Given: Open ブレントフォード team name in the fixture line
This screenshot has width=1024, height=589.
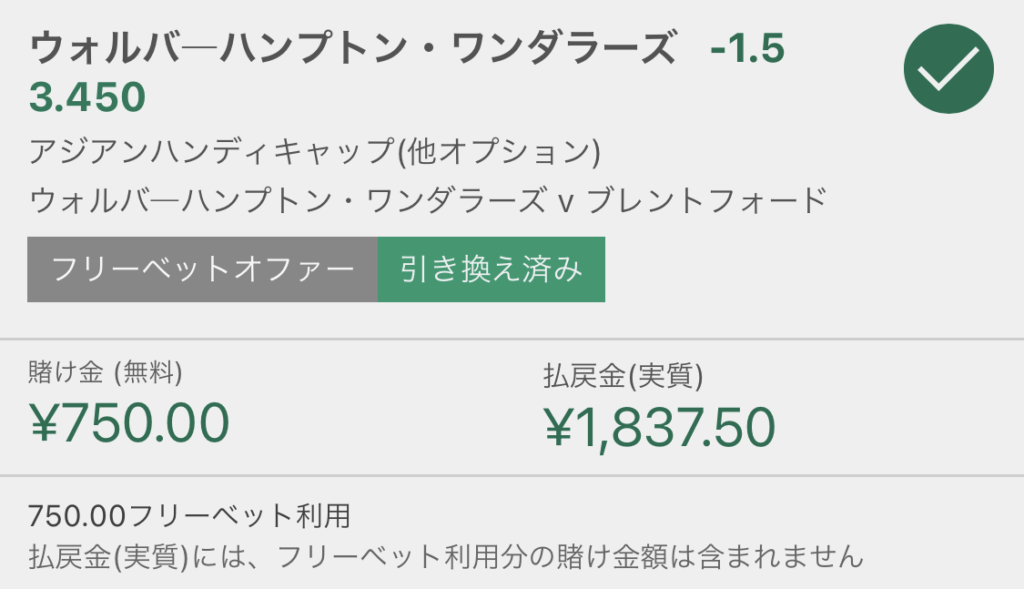Looking at the screenshot, I should click(x=707, y=200).
